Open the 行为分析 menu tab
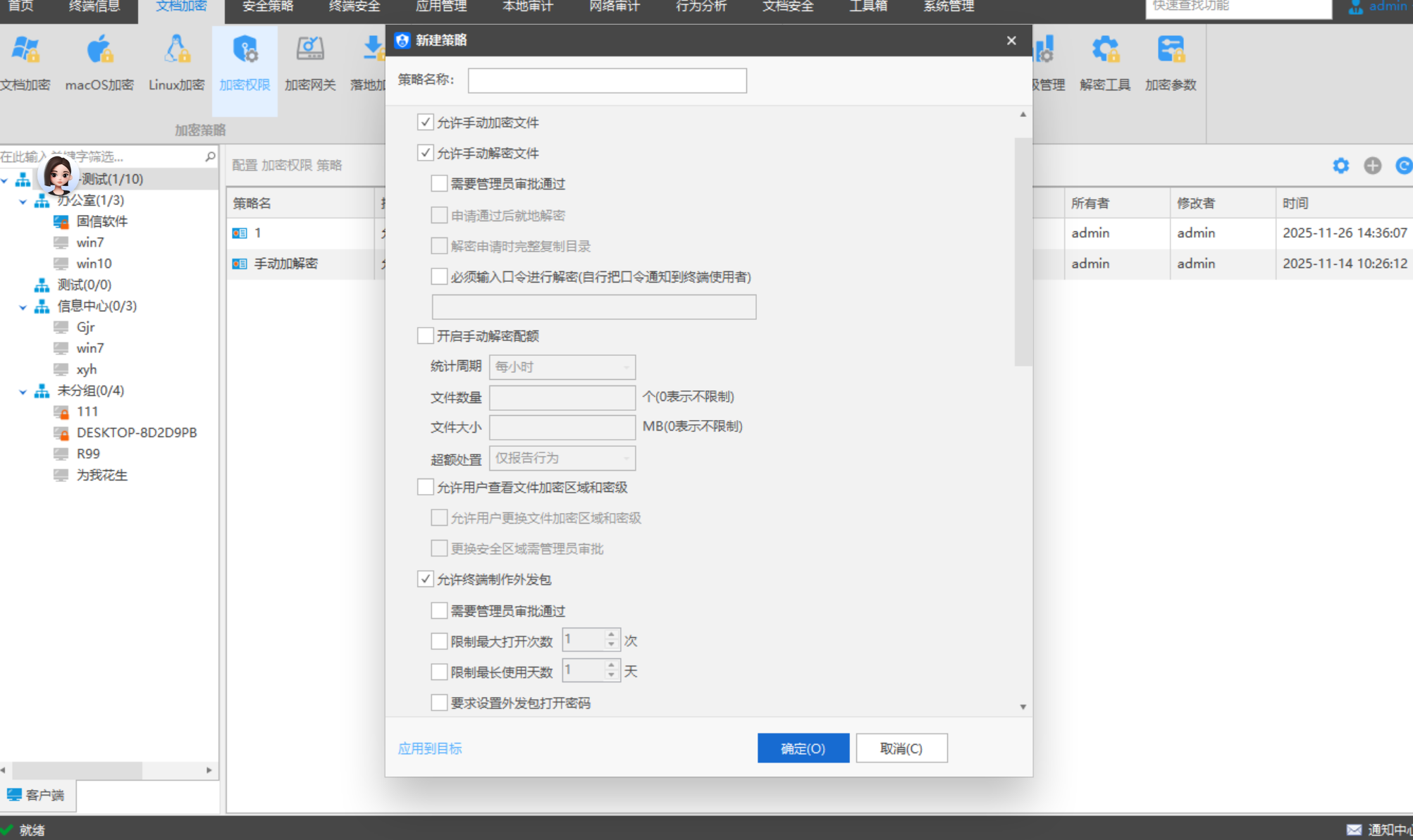This screenshot has height=840, width=1413. (x=701, y=7)
